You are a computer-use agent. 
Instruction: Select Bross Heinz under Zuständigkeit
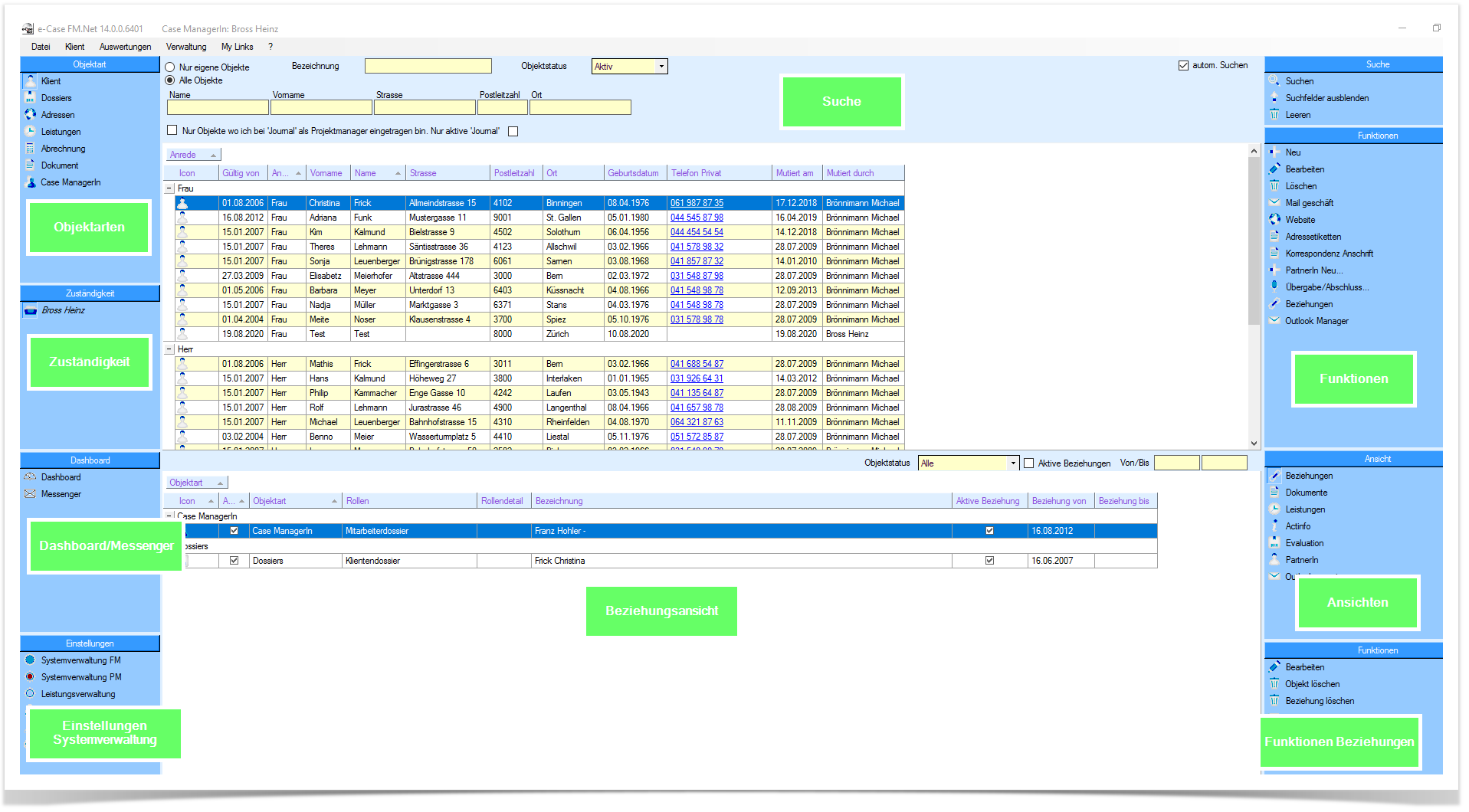click(63, 310)
